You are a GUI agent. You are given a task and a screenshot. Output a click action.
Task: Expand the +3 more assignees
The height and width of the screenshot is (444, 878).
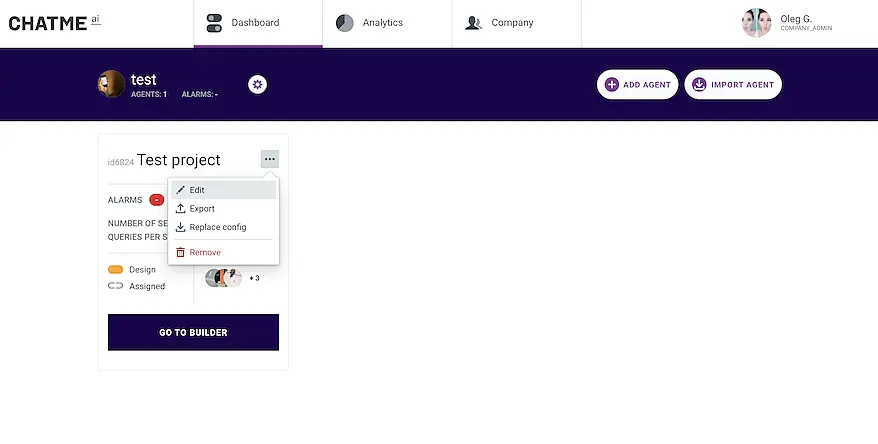[x=254, y=278]
